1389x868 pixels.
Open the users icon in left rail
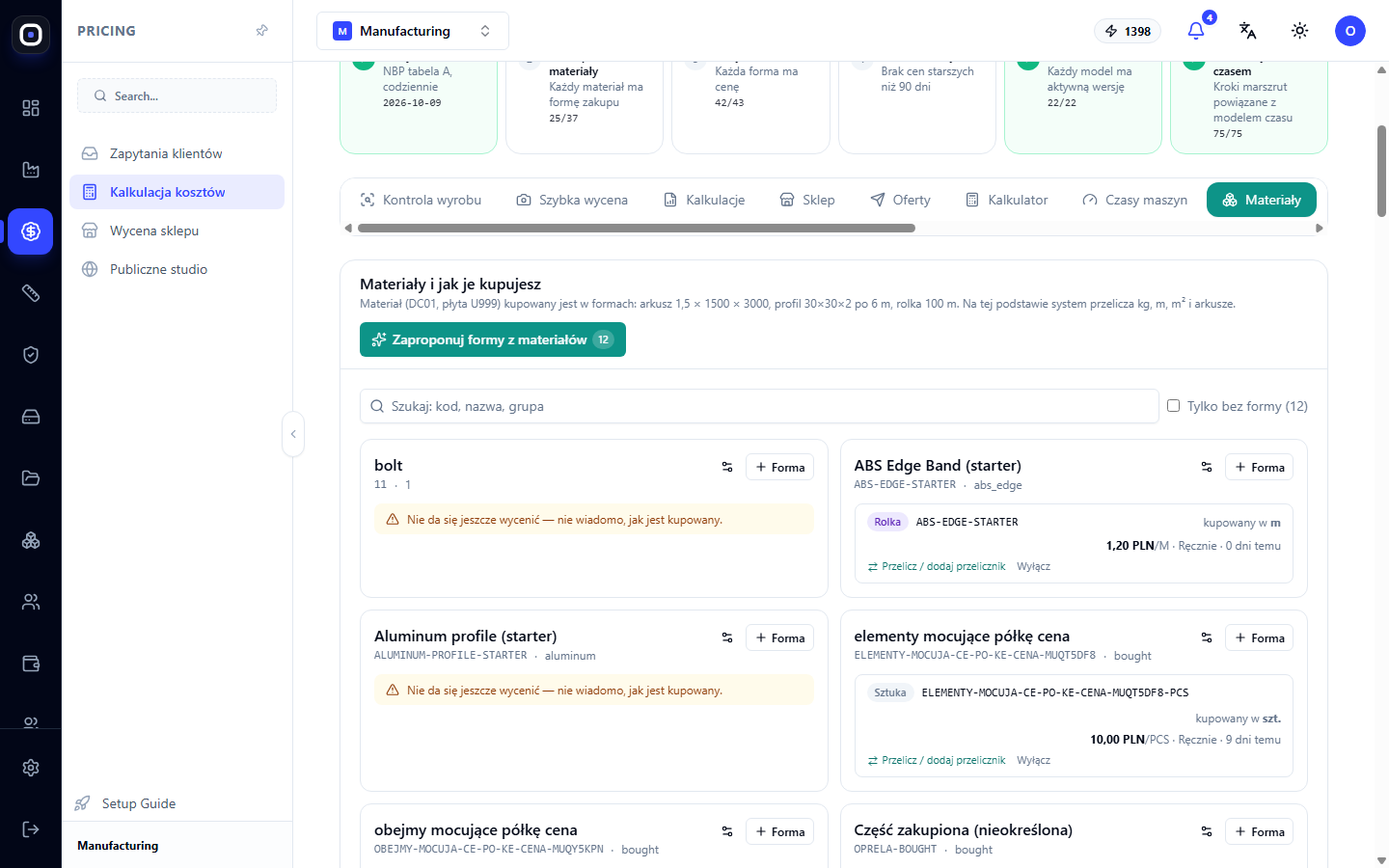(31, 602)
